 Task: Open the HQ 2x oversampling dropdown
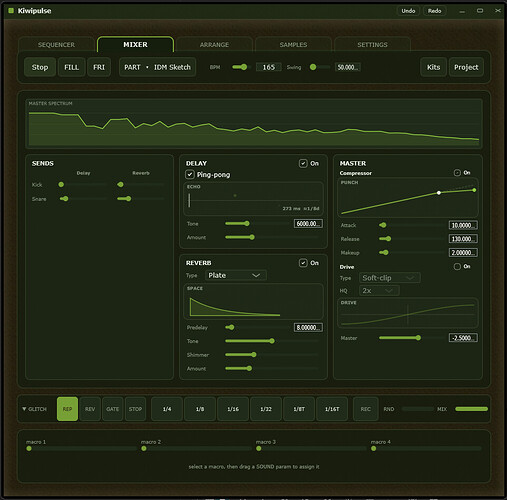click(x=379, y=291)
